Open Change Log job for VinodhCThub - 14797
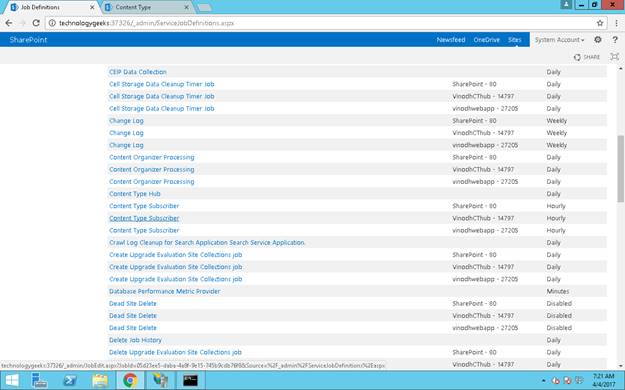Image resolution: width=625 pixels, height=390 pixels. pyautogui.click(x=126, y=133)
